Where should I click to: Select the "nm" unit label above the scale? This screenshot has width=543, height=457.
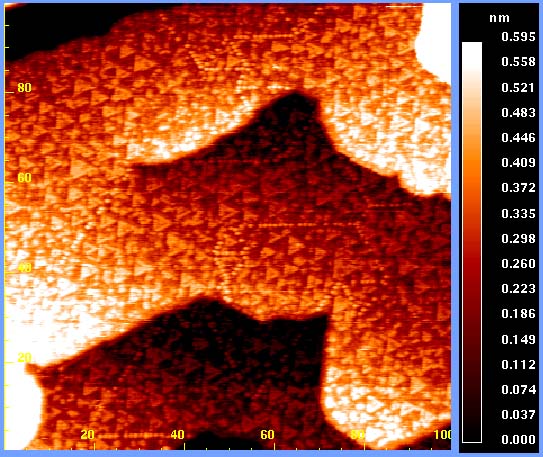(499, 18)
